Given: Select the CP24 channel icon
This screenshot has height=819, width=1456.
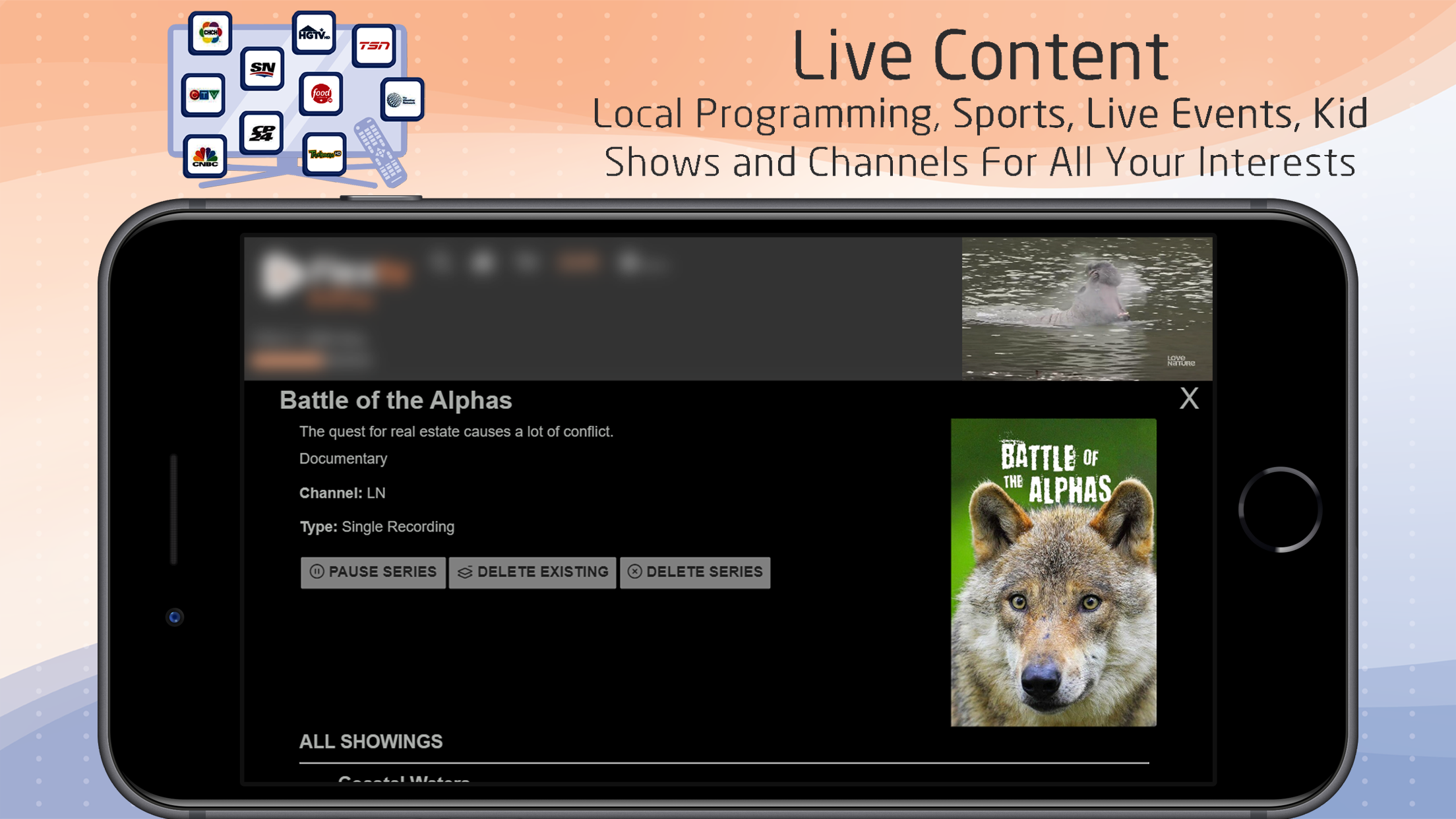Looking at the screenshot, I should click(262, 133).
